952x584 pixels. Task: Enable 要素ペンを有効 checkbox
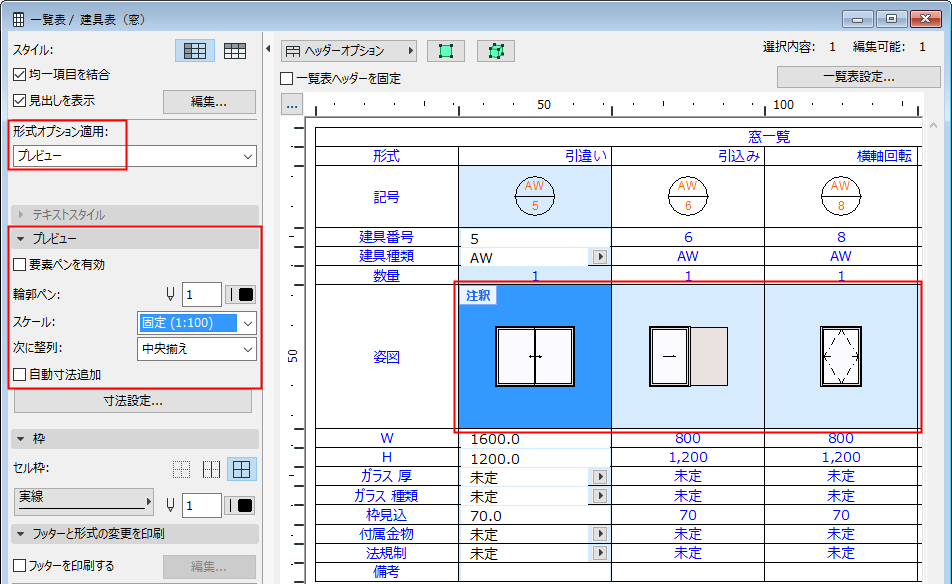pyautogui.click(x=19, y=265)
